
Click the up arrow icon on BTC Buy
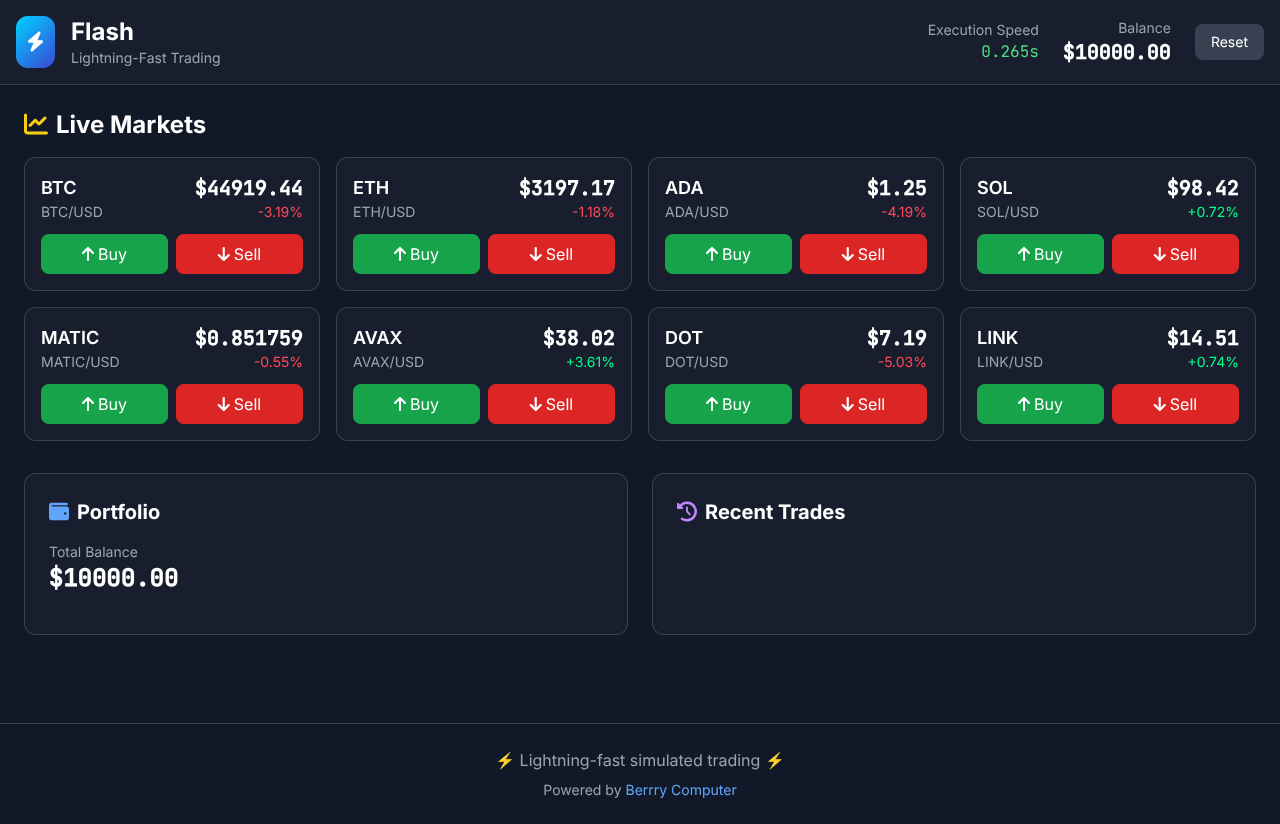88,254
